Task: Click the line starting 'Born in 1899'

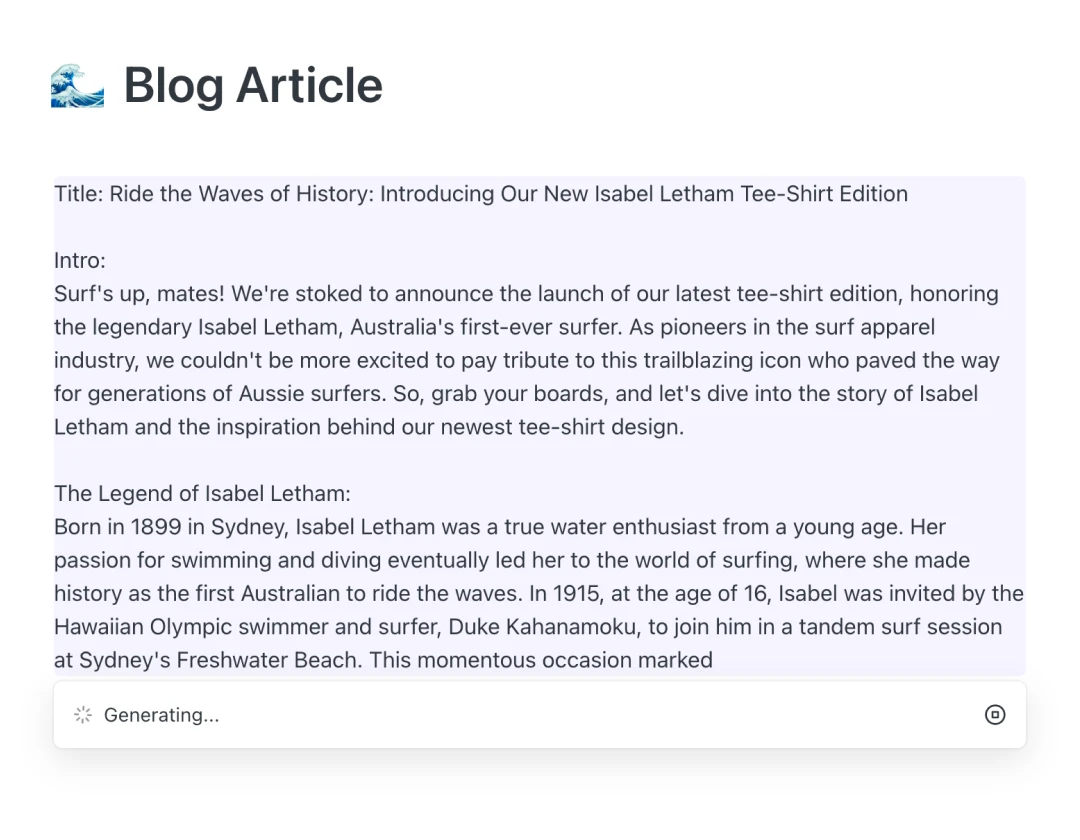Action: [x=500, y=527]
